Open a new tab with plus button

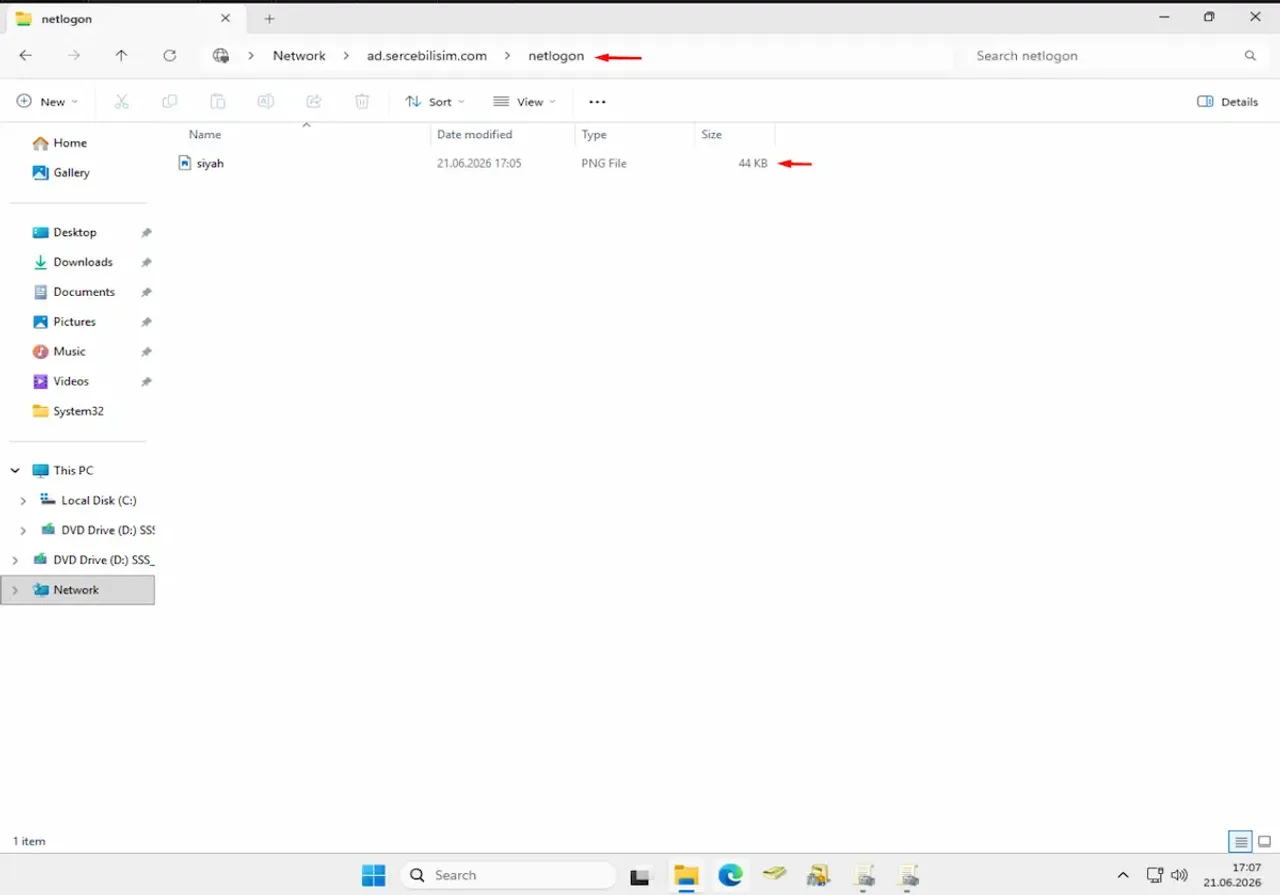point(269,19)
